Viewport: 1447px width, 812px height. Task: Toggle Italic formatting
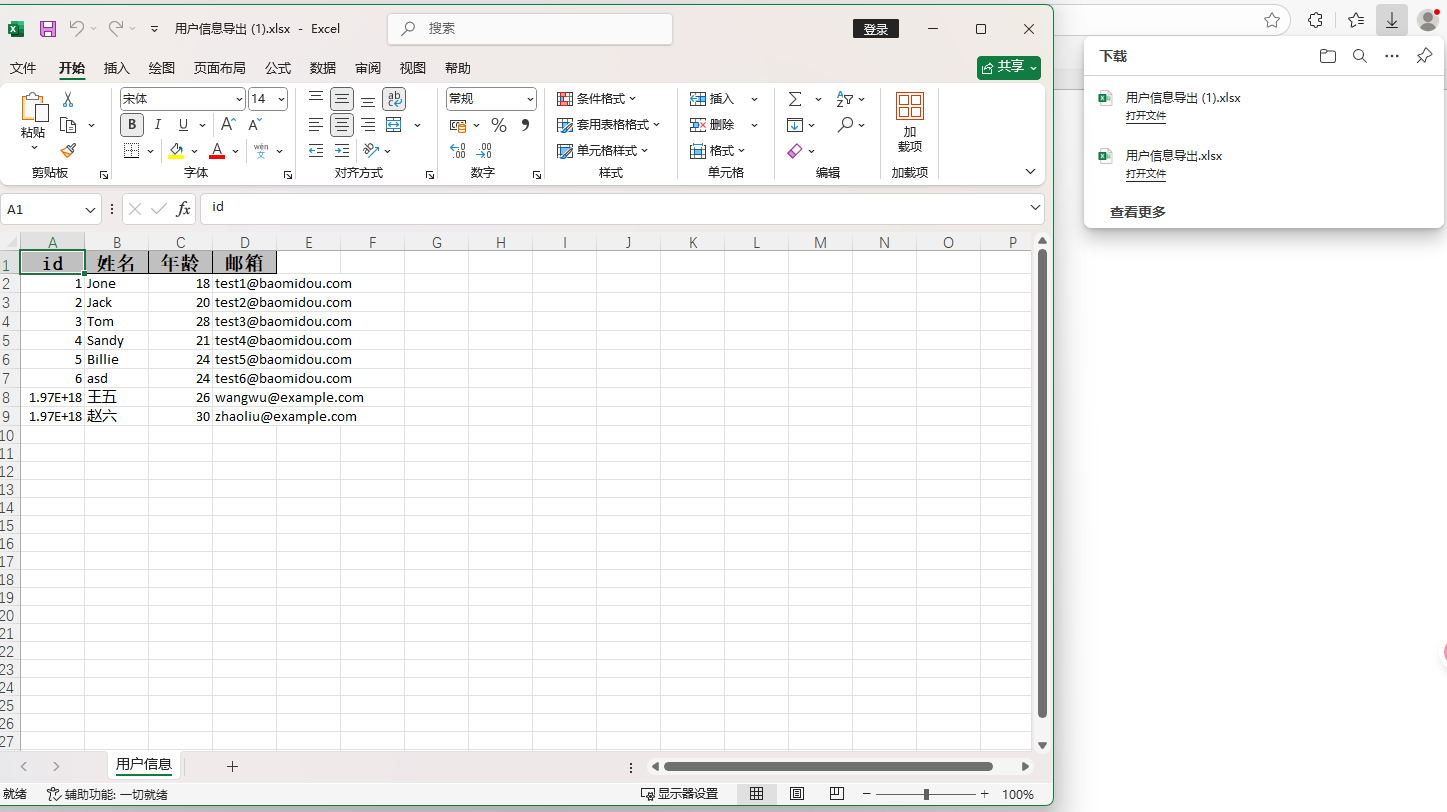(157, 125)
